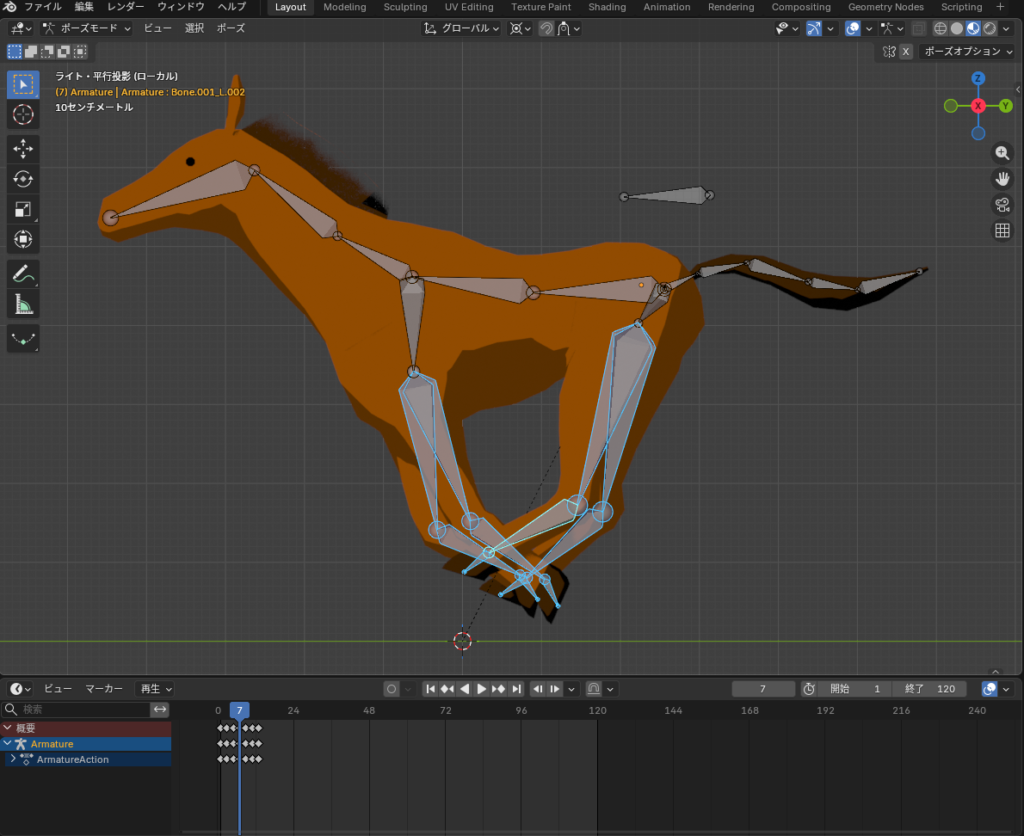The height and width of the screenshot is (836, 1024).
Task: Open the レンダー menu
Action: point(125,7)
